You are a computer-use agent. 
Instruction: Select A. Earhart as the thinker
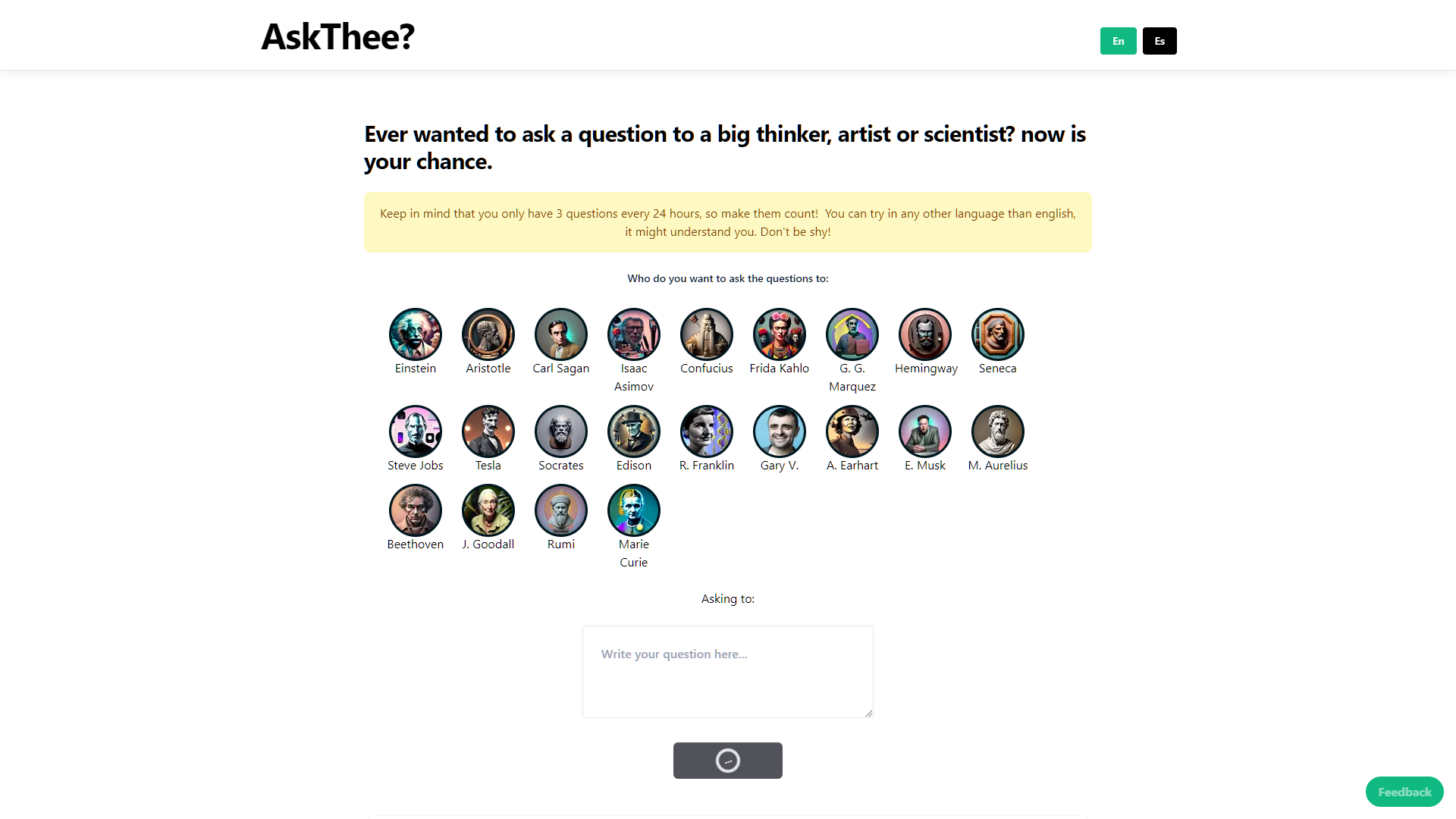point(852,431)
